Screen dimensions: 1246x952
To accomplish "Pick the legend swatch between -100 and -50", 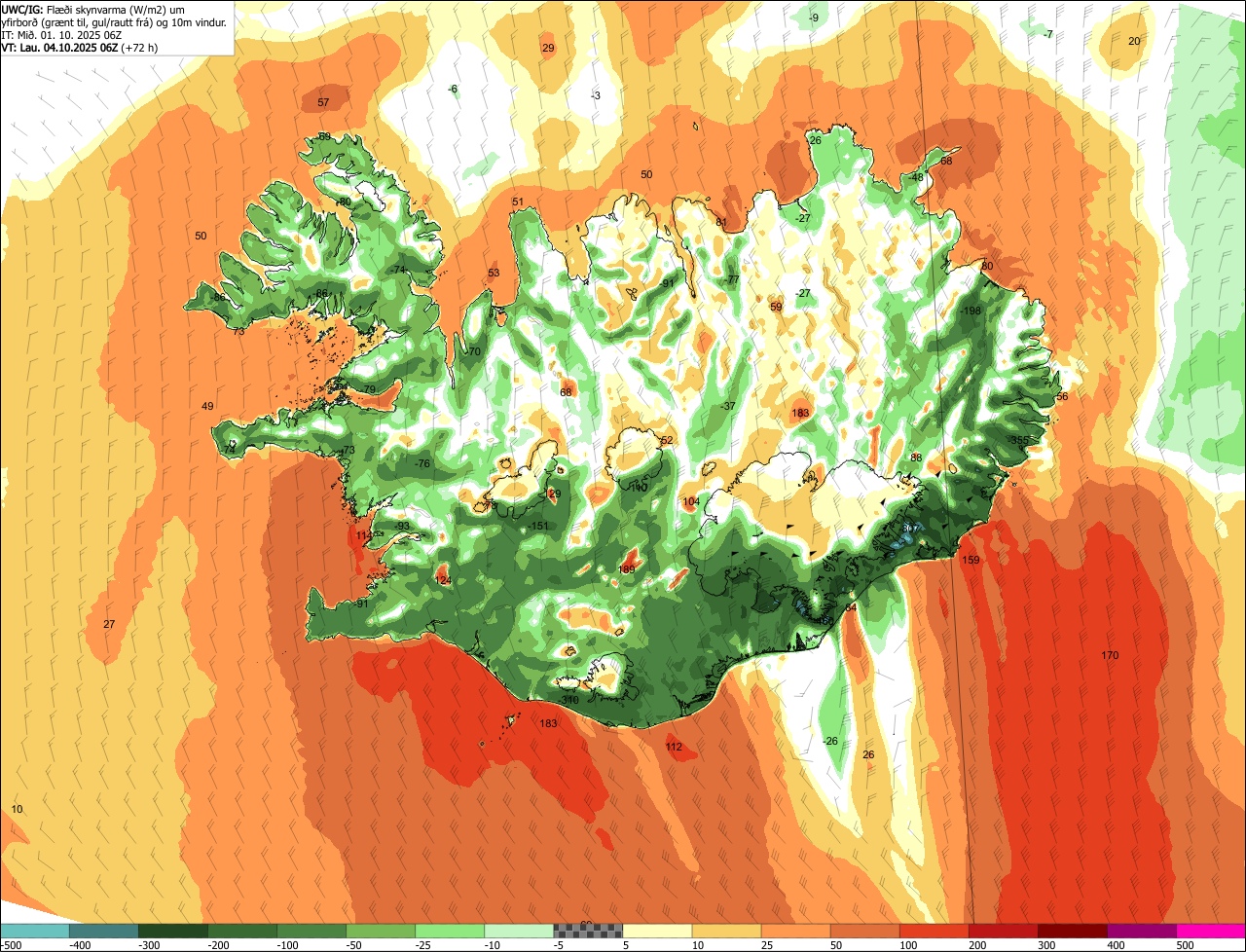I will (x=311, y=932).
